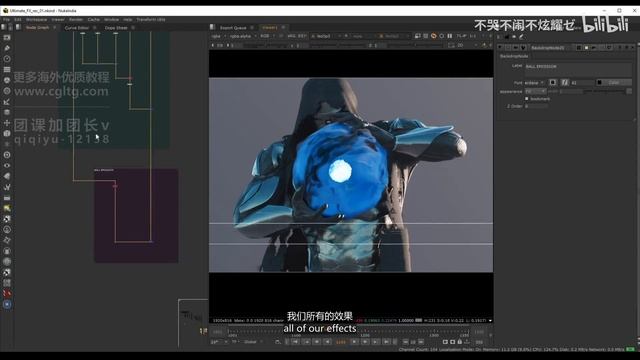Toggle the bookmark checkbox
640x360 pixels.
pos(527,99)
